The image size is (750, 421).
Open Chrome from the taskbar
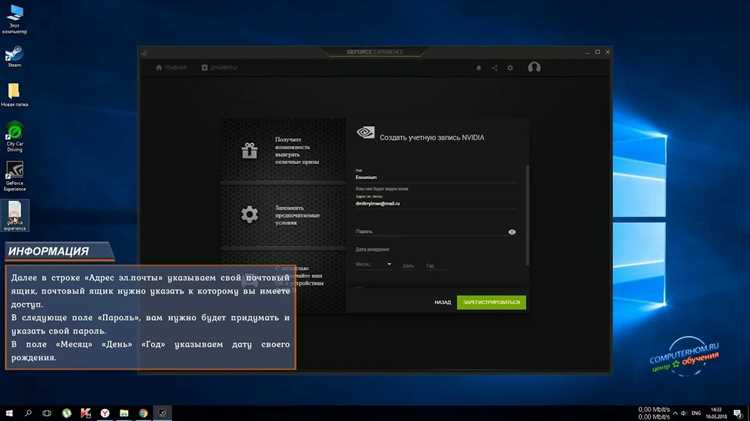coord(143,413)
